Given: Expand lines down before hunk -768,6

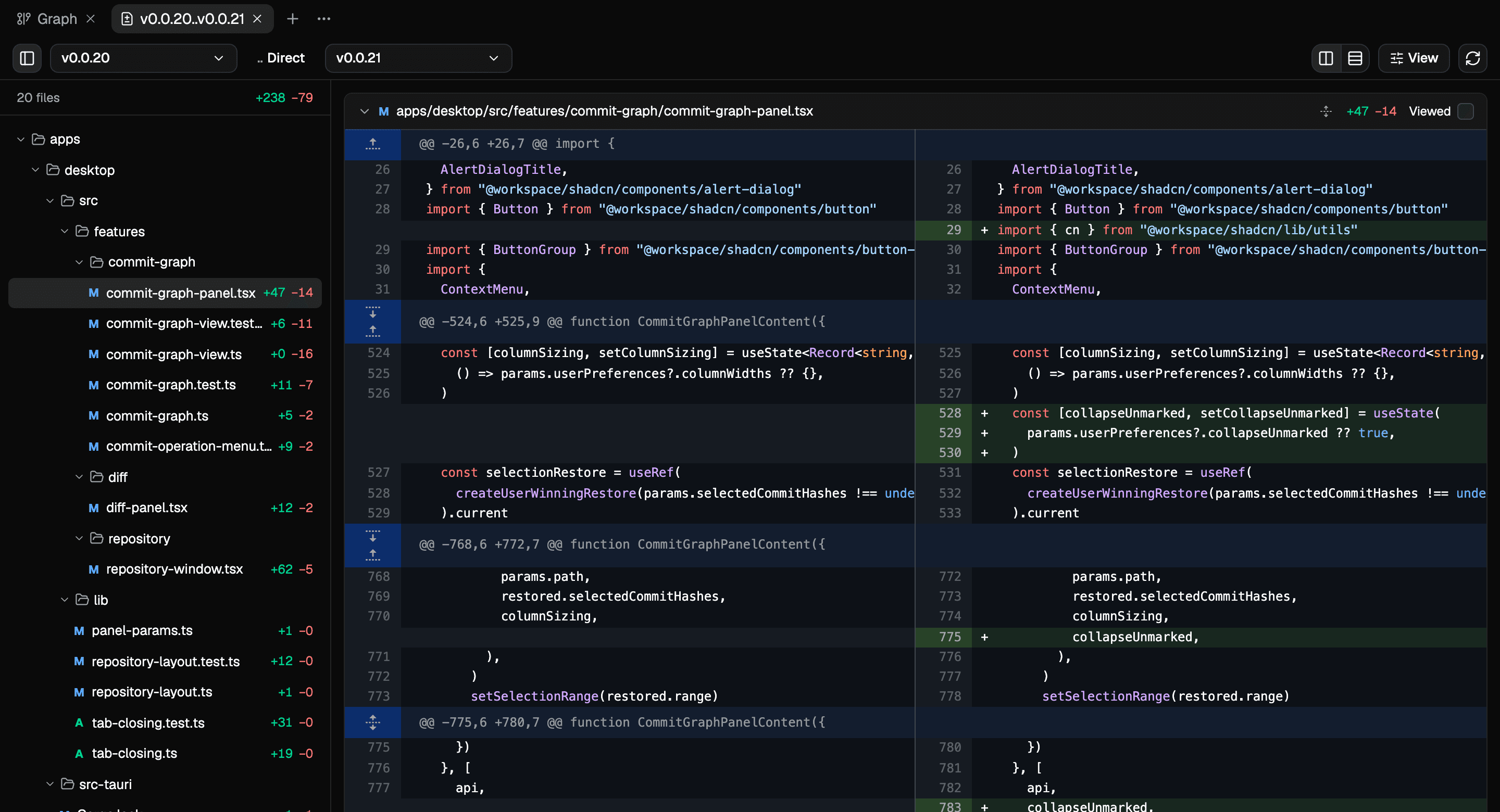Looking at the screenshot, I should 373,535.
